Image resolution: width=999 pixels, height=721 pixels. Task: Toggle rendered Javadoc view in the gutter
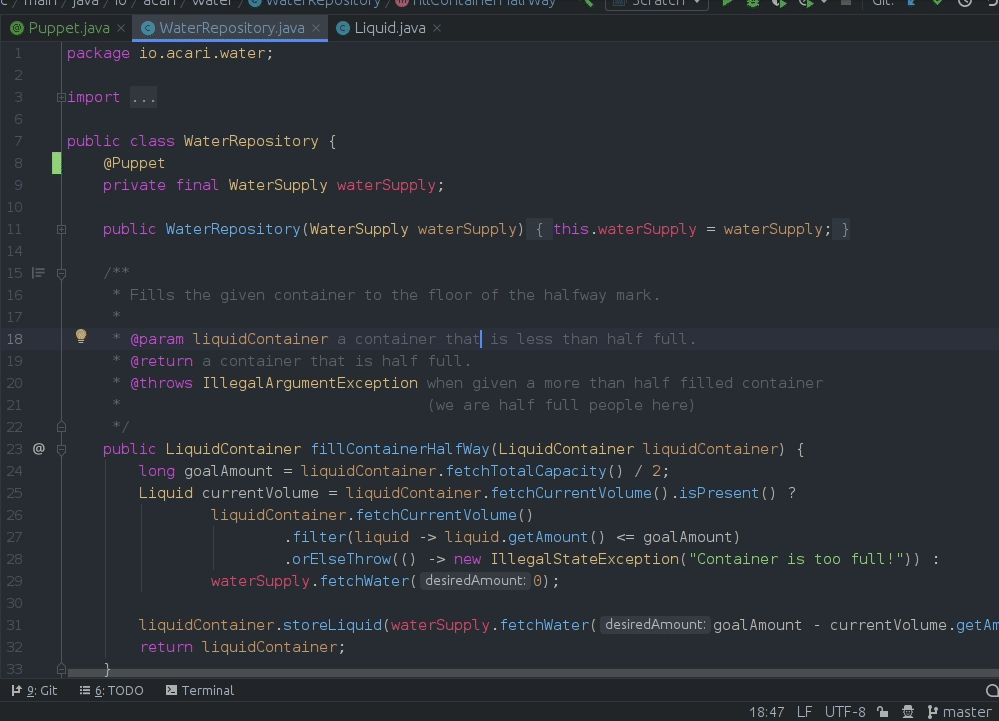click(x=38, y=272)
